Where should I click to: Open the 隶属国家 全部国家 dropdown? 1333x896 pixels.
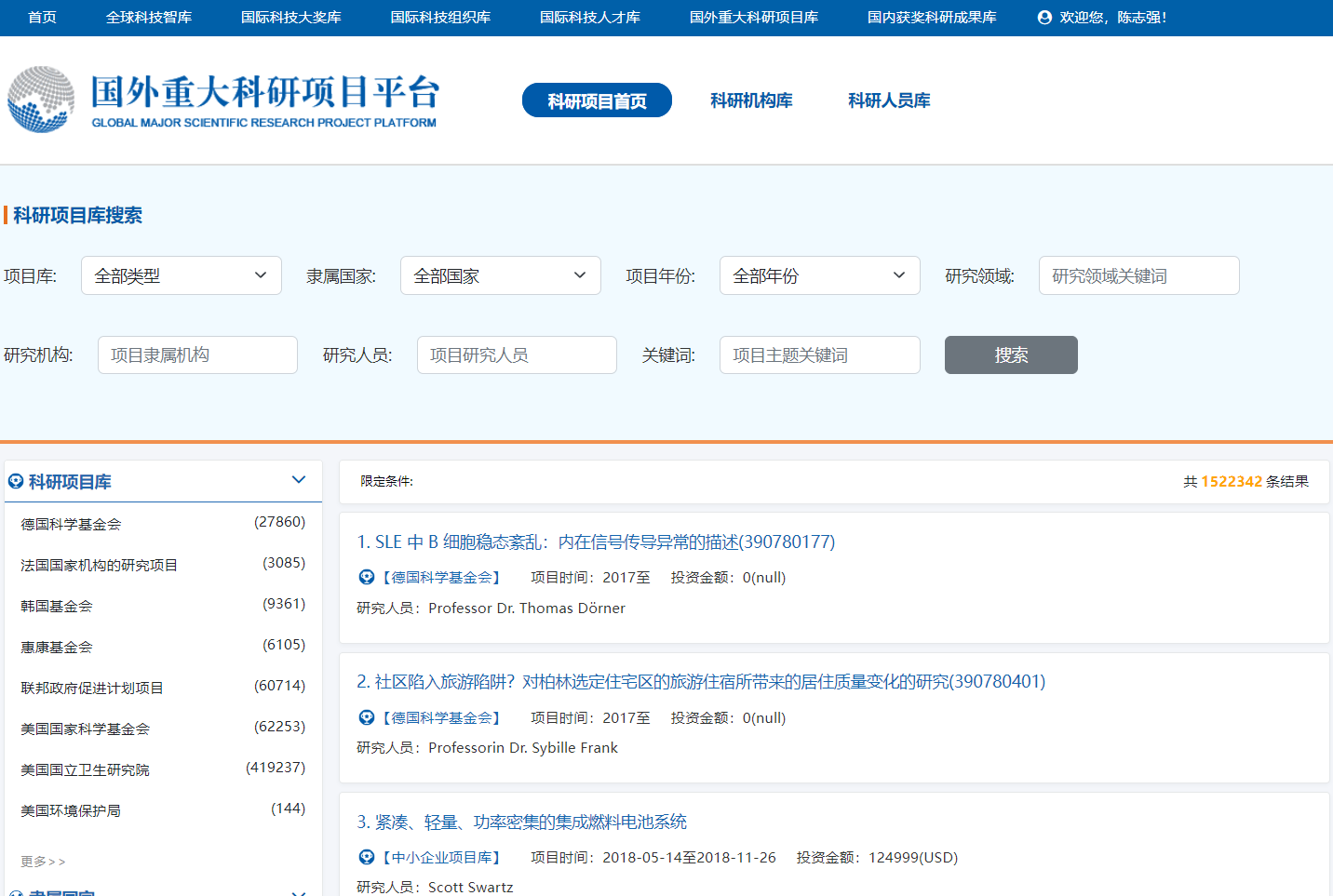tap(500, 276)
